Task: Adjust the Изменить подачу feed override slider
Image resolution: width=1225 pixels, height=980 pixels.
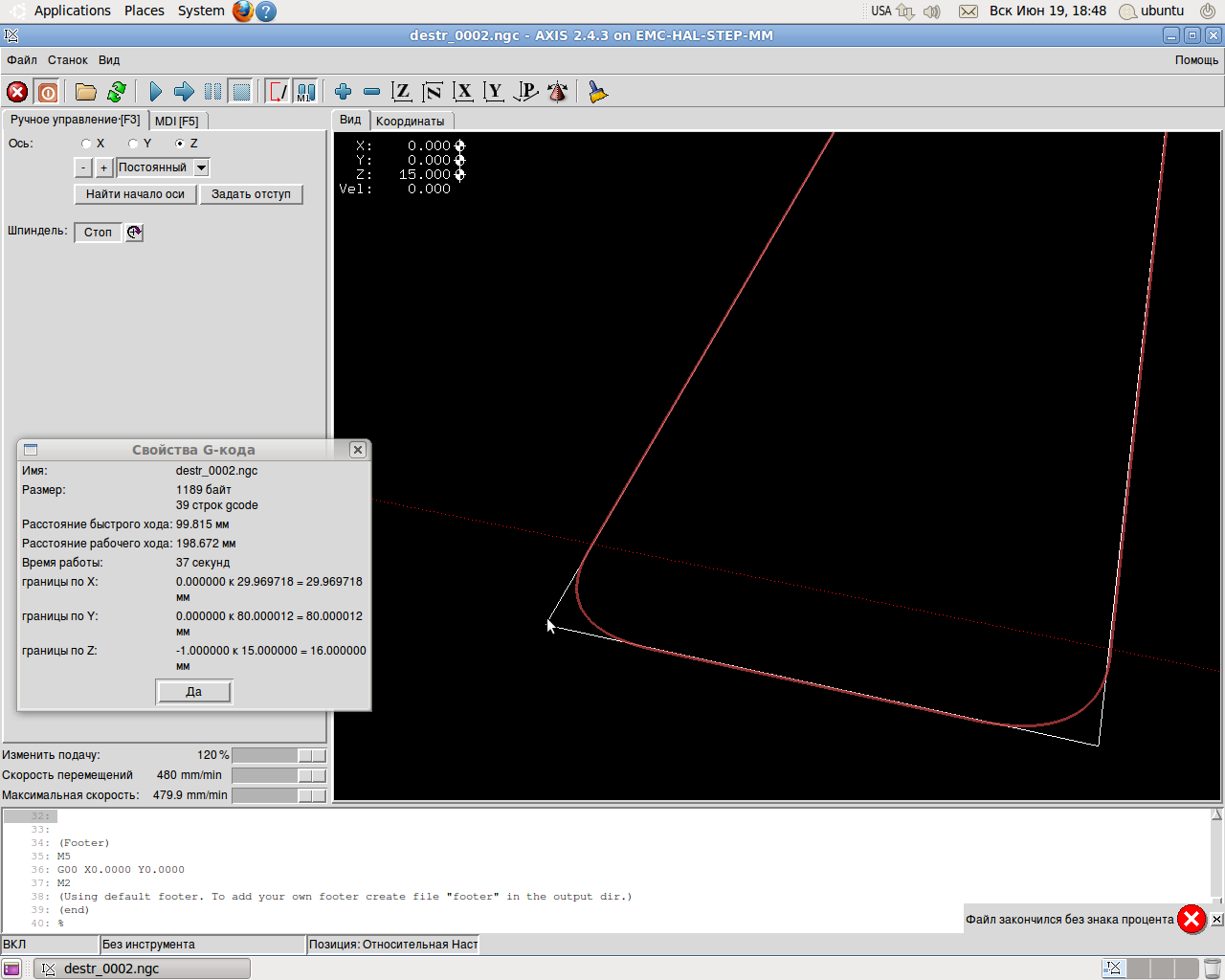Action: [278, 755]
